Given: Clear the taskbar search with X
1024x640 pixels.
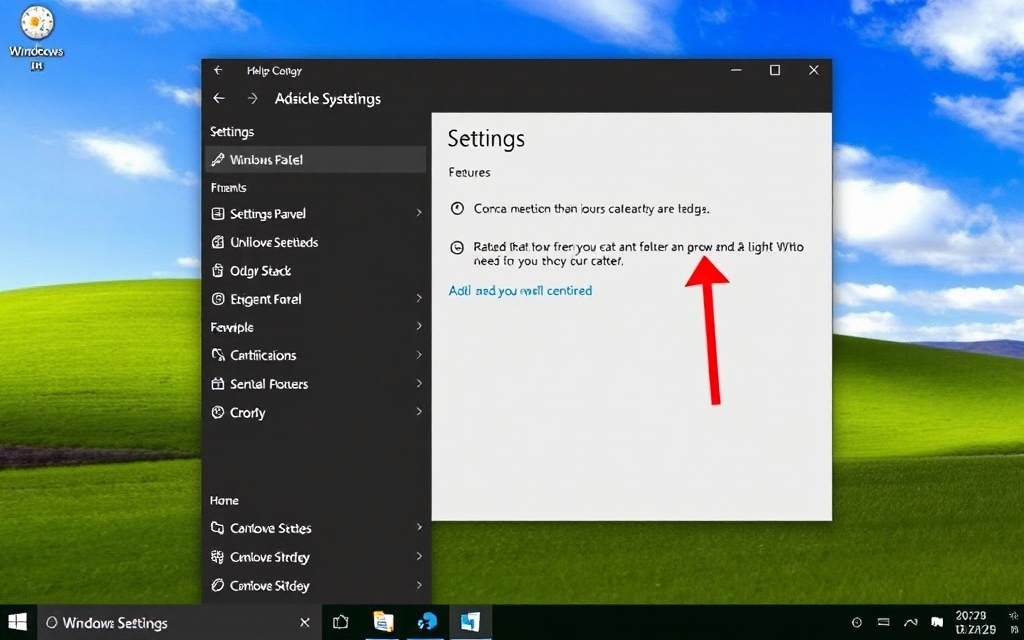Looking at the screenshot, I should [304, 622].
